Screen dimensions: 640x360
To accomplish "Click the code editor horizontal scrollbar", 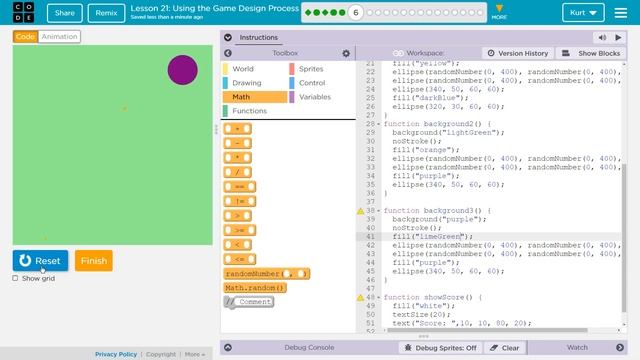I will click(x=487, y=330).
